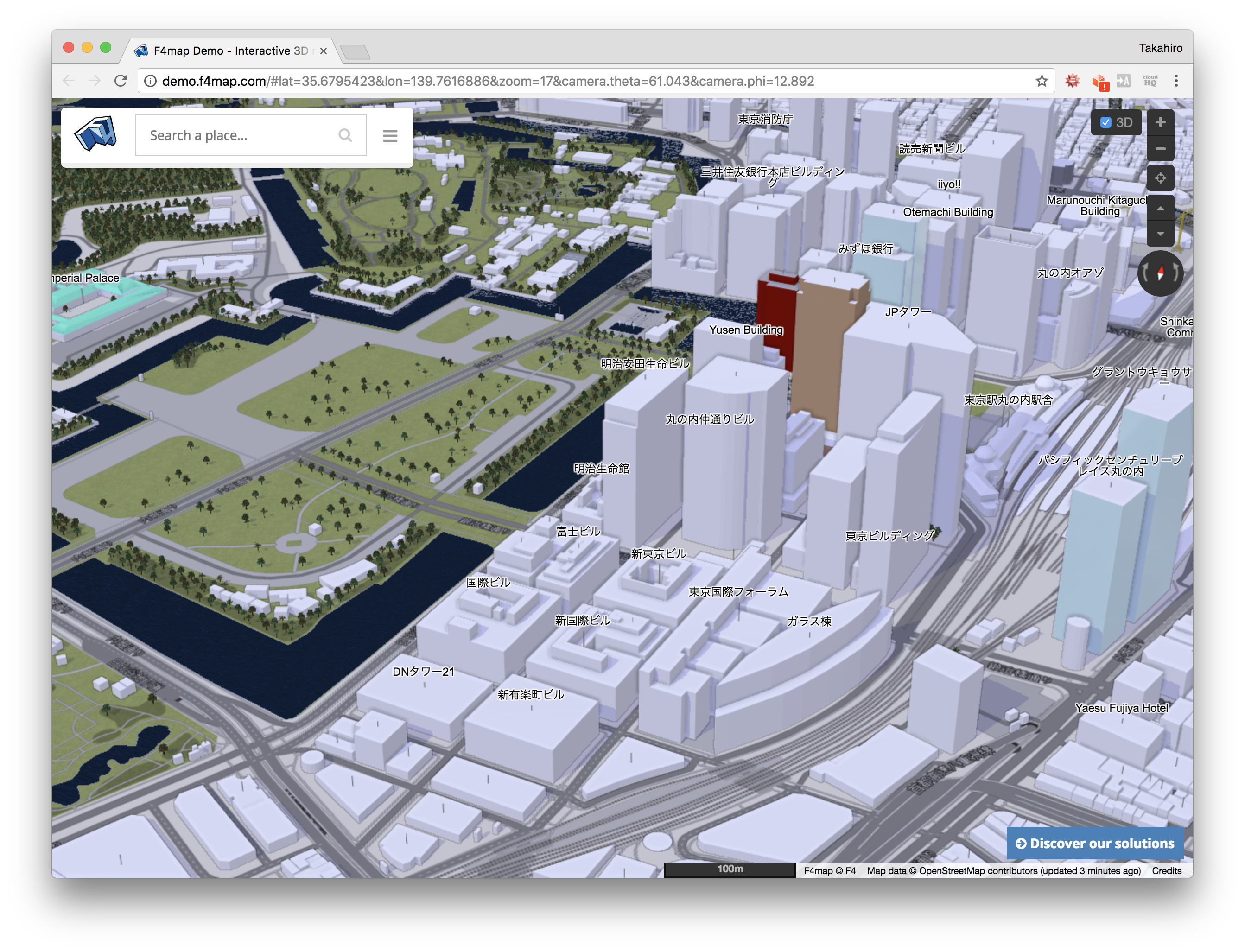1245x952 pixels.
Task: View site information icon in address bar
Action: (x=150, y=81)
